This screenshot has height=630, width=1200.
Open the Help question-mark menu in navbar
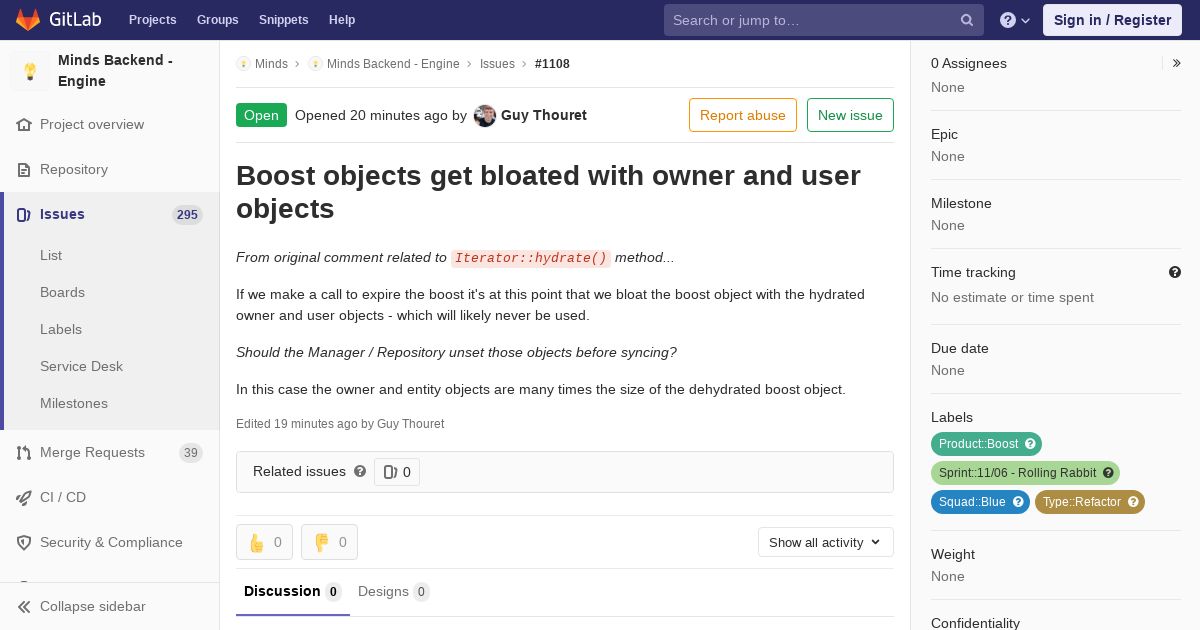pos(1015,20)
